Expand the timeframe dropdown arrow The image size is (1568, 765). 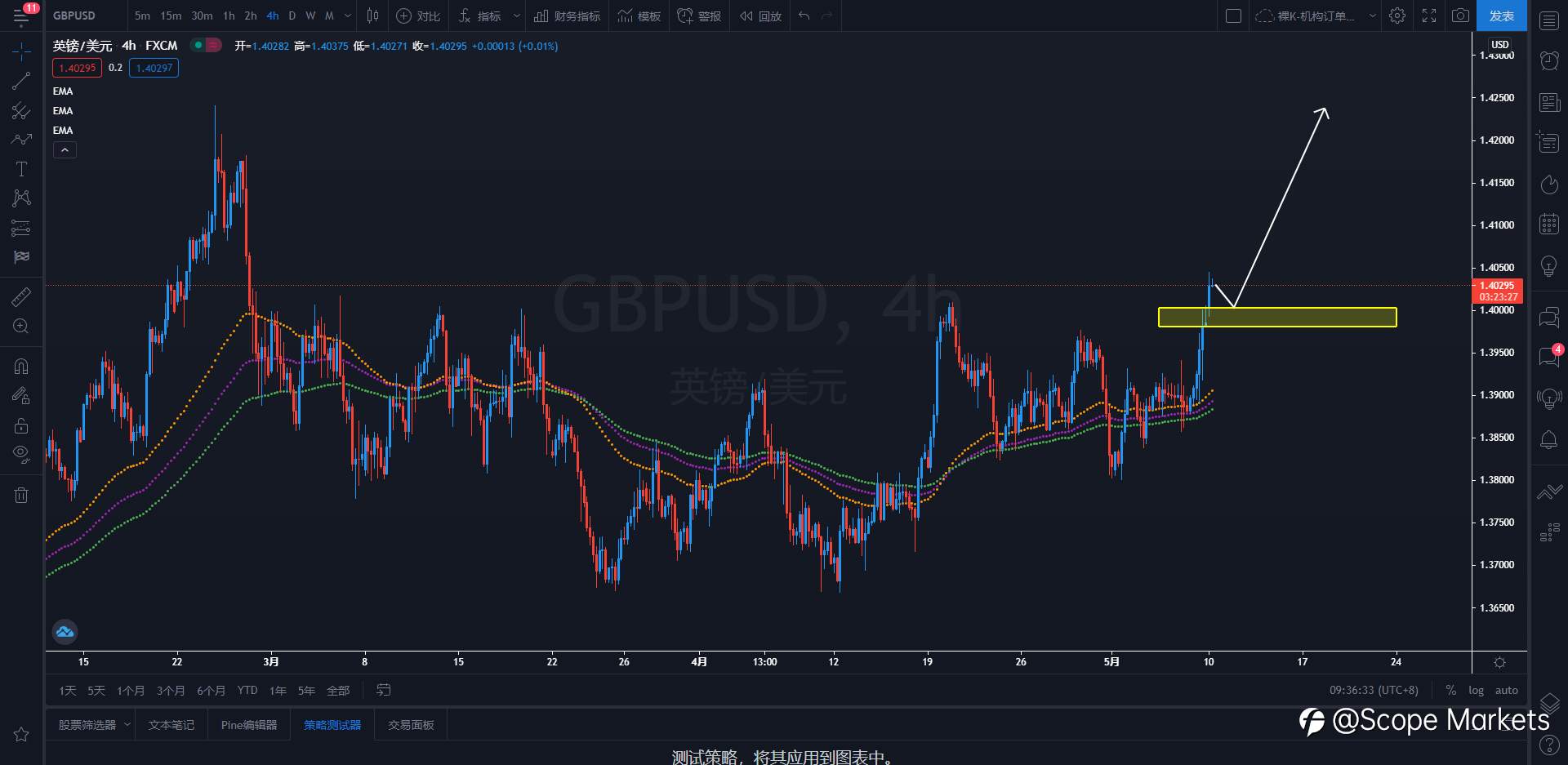(348, 16)
